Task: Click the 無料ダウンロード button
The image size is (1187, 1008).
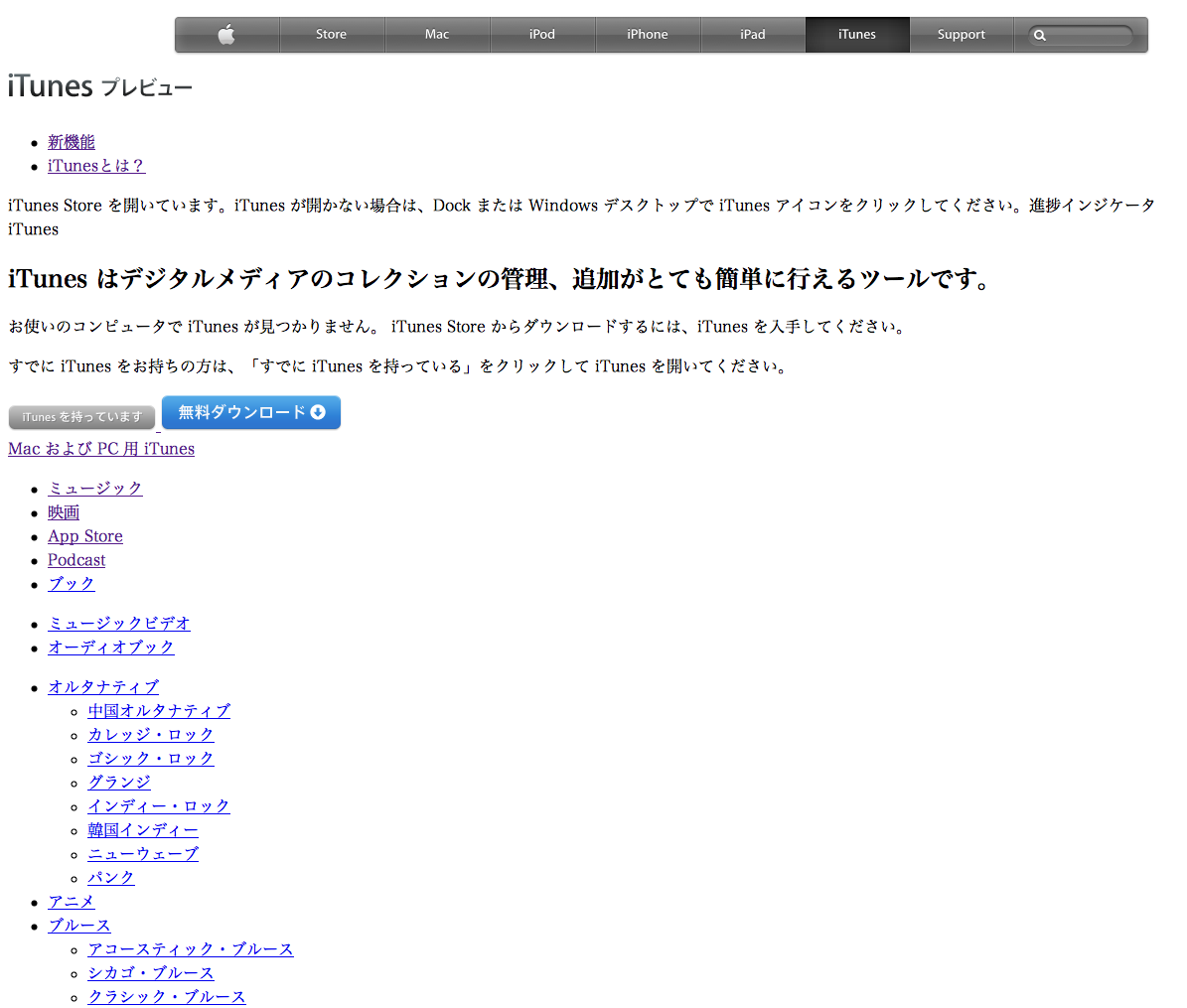Action: coord(251,412)
